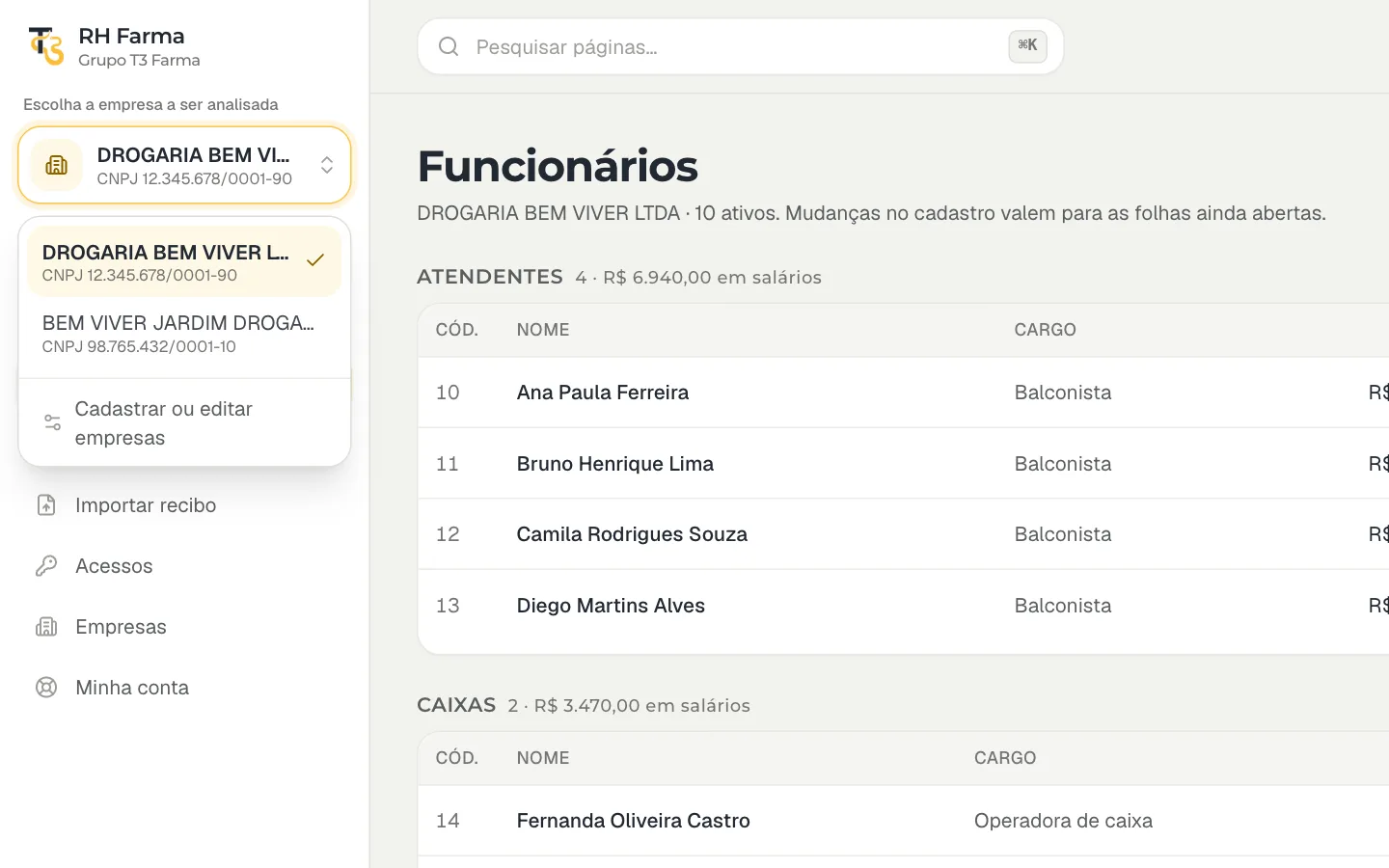Screen dimensions: 1389x868
Task: Click the T3 Farma logo icon
Action: (46, 46)
